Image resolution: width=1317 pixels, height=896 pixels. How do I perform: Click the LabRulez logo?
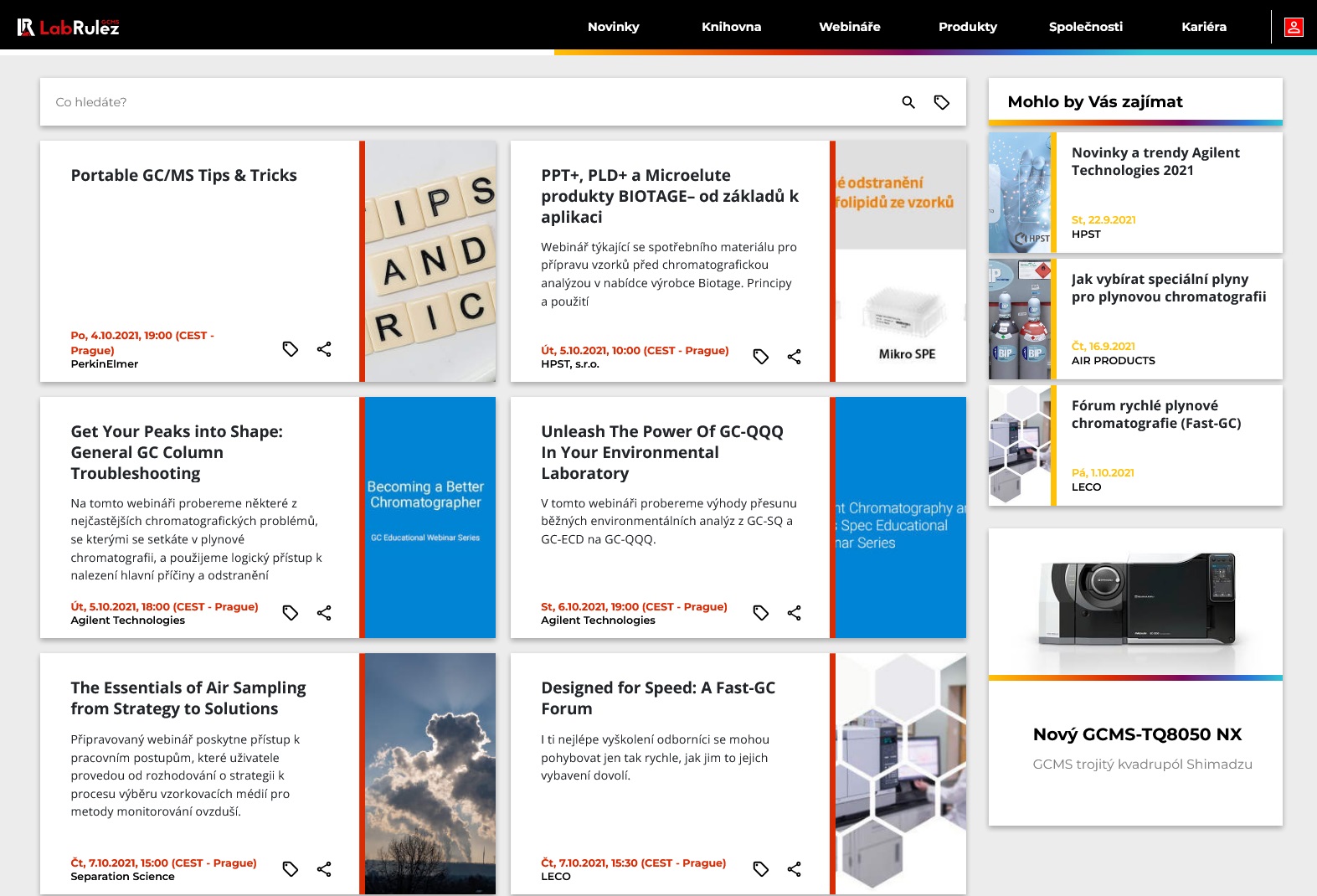[x=69, y=27]
